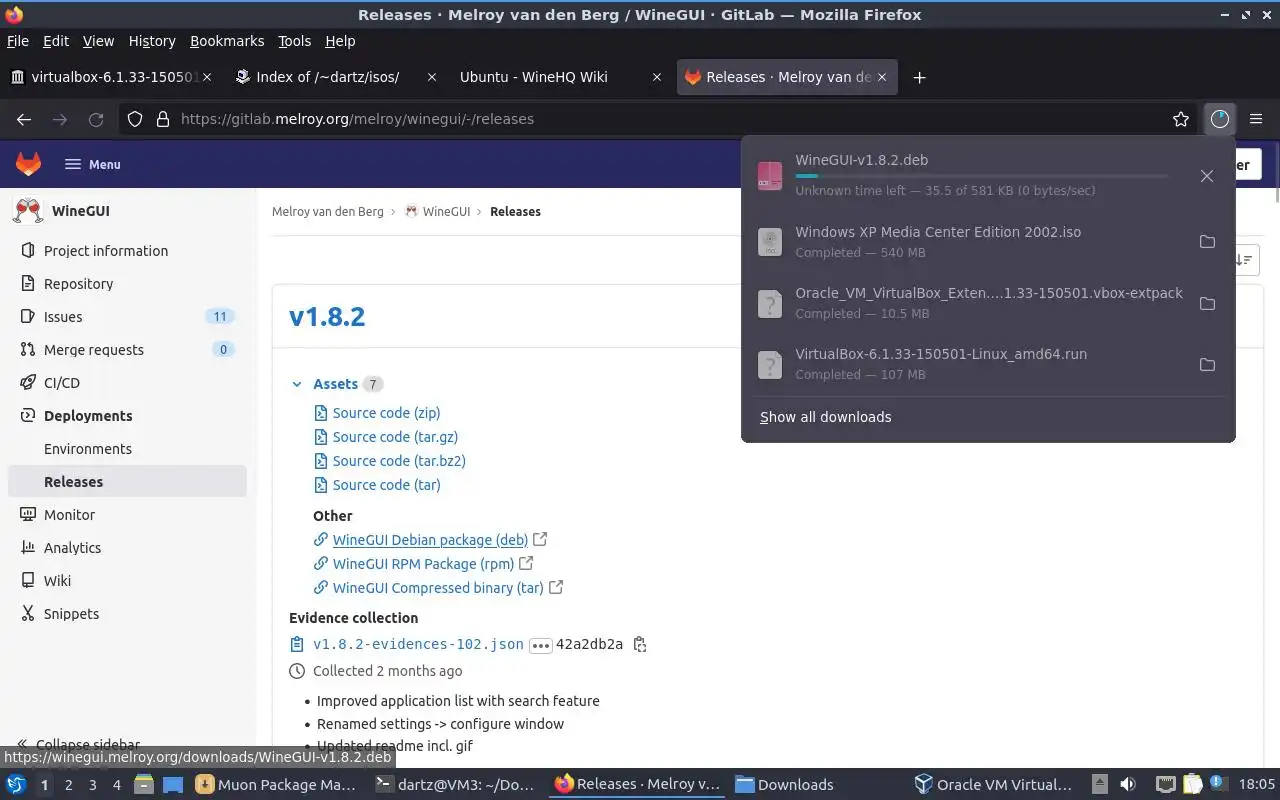Image resolution: width=1280 pixels, height=800 pixels.
Task: Open Repository in sidebar
Action: (127, 284)
